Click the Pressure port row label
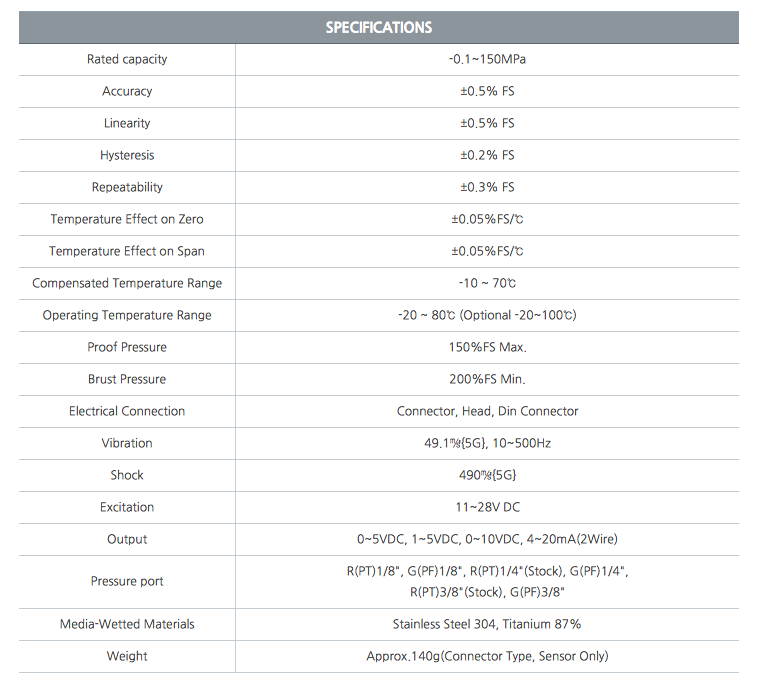Screen dimensions: 765x689 (127, 581)
